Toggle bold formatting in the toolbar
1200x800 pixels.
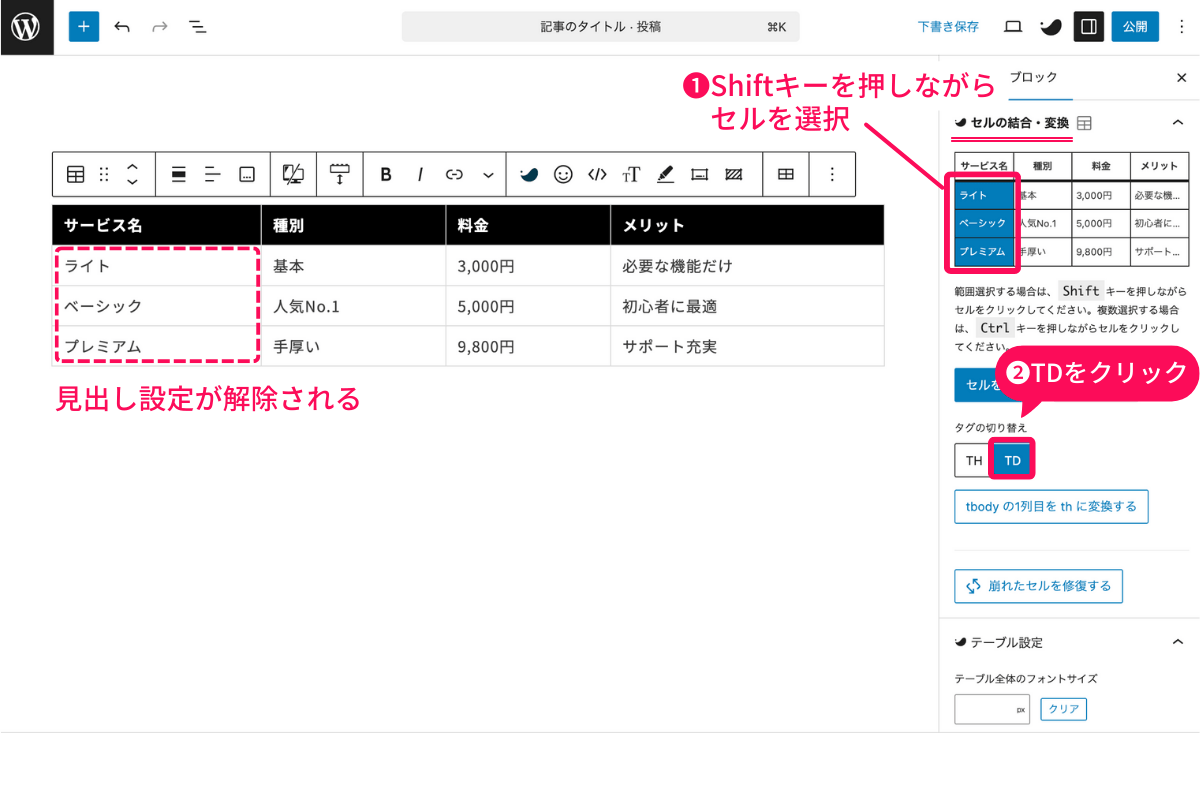[385, 174]
